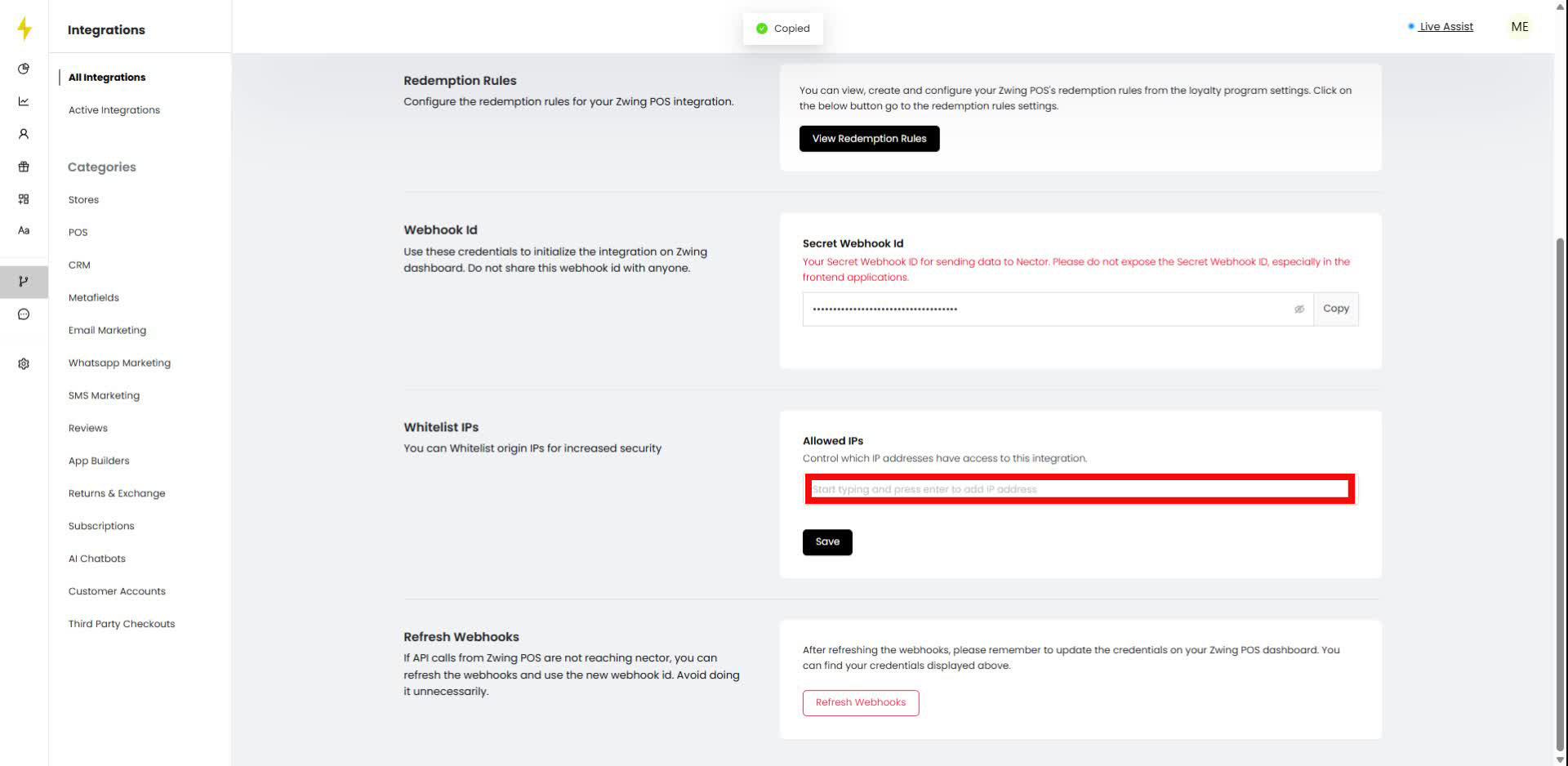Open the 'Aa' content section icon
1568x766 pixels.
(24, 230)
